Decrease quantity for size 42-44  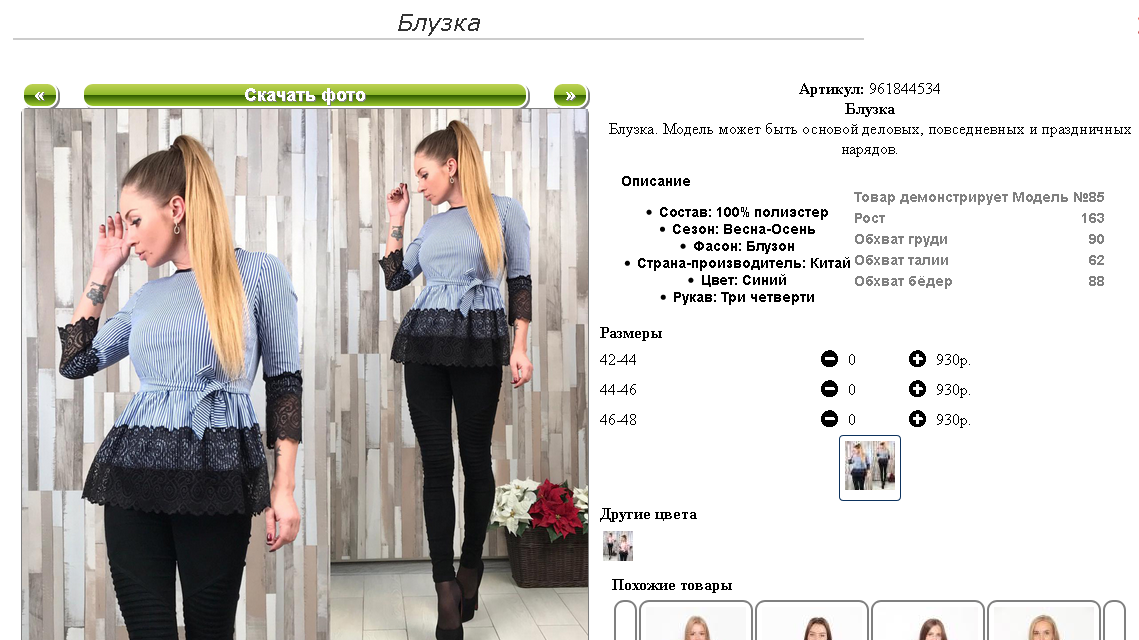click(829, 359)
